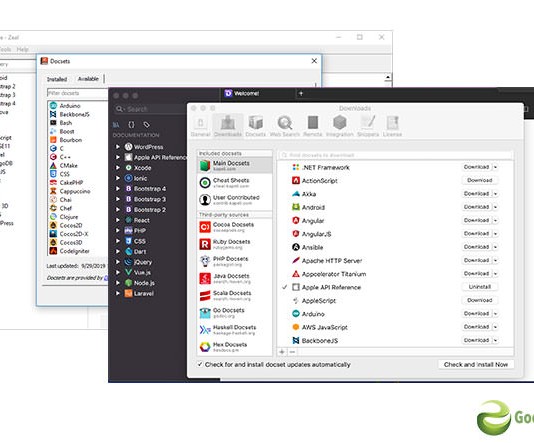Click the plus button below docset sources
This screenshot has height=443, width=534.
282,352
